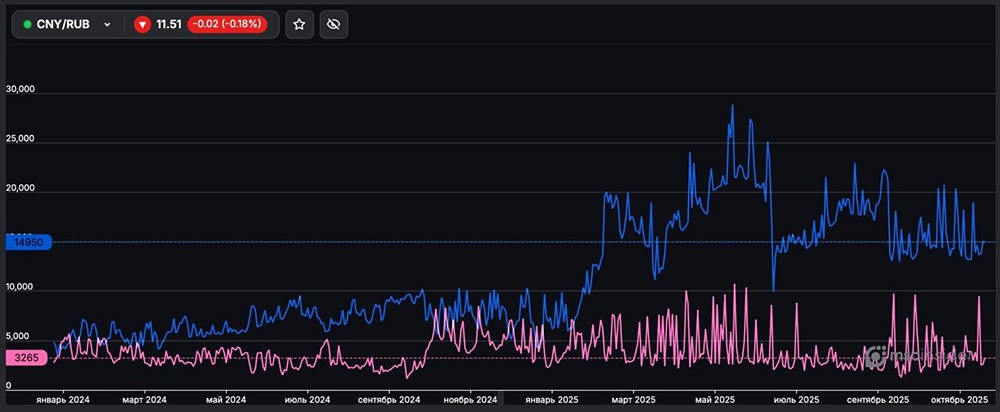Image resolution: width=1000 pixels, height=412 pixels.
Task: Add the pair to favorites with the star
Action: point(299,24)
